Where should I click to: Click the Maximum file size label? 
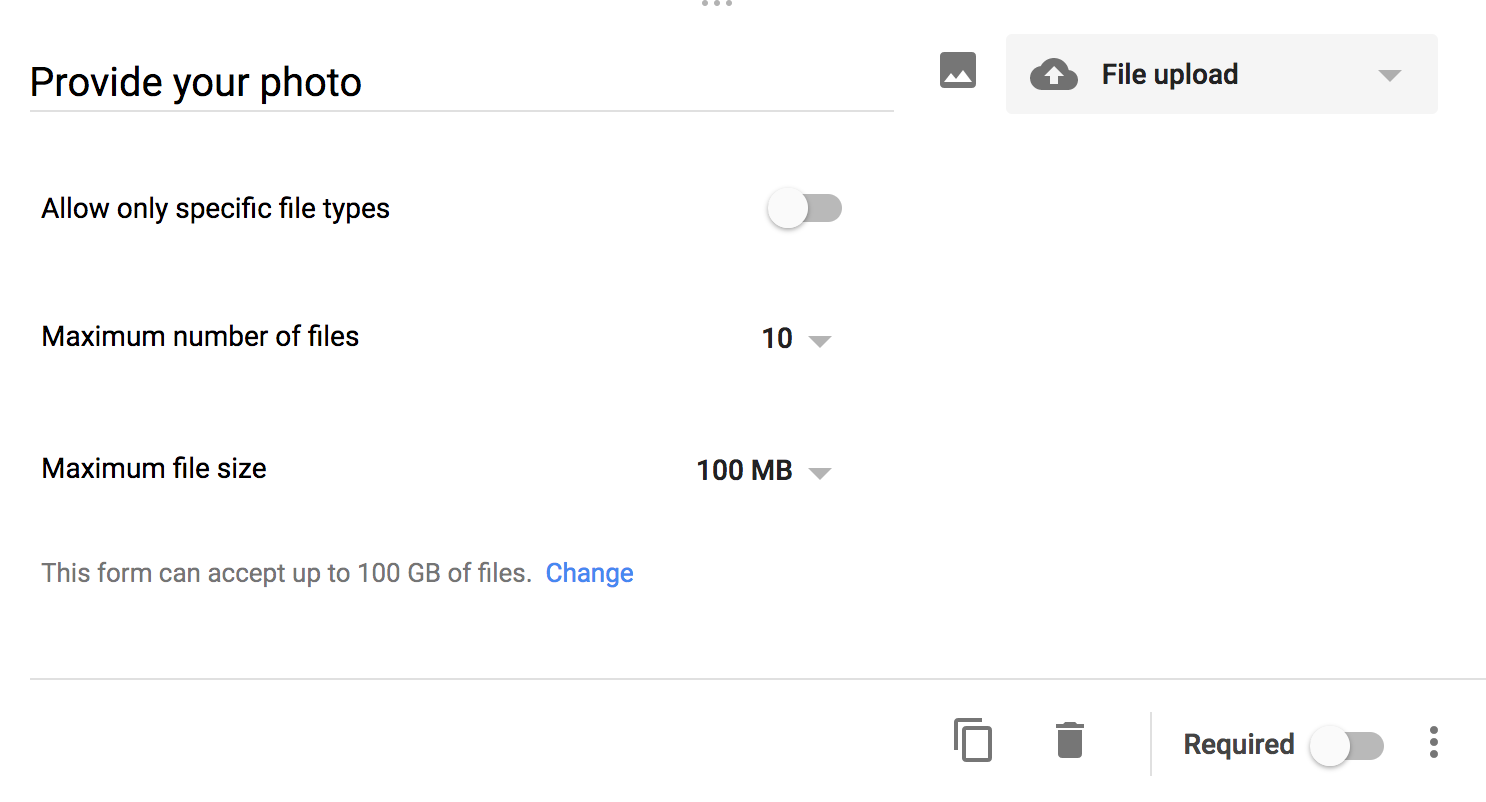pyautogui.click(x=154, y=469)
